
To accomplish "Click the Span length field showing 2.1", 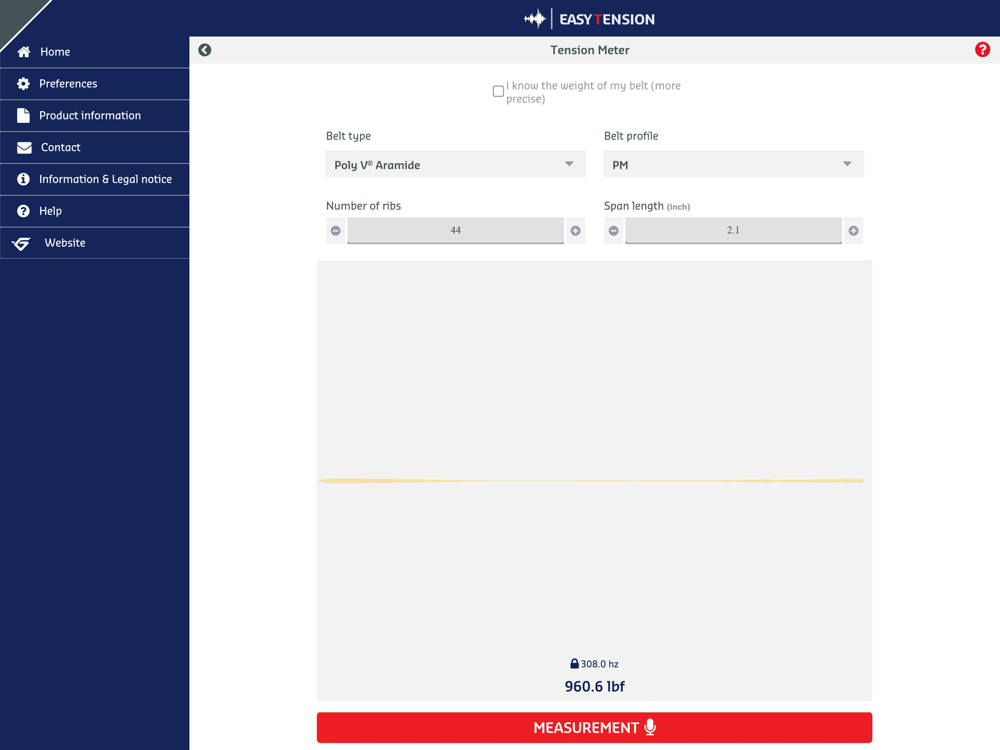I will point(733,230).
